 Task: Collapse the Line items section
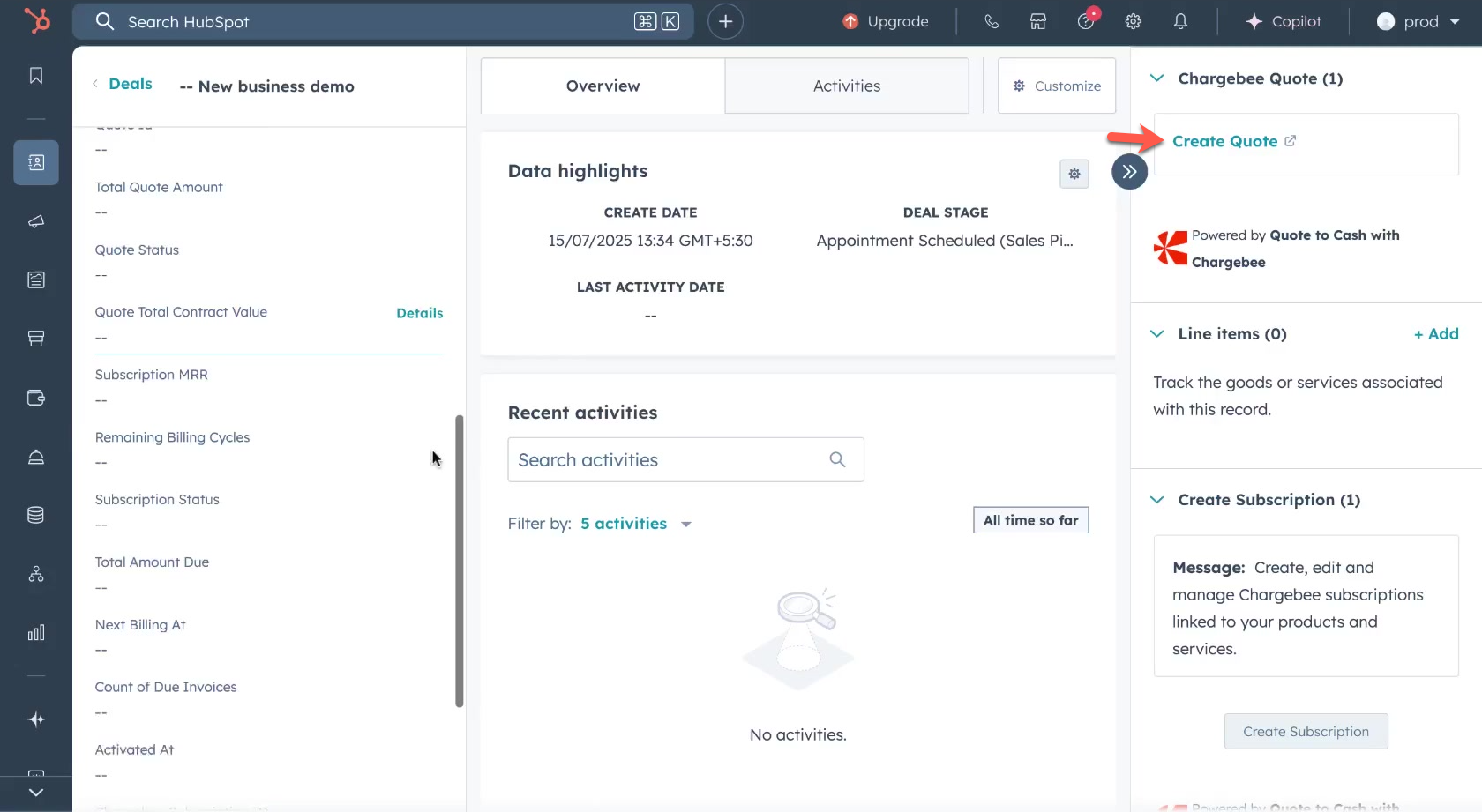(x=1156, y=334)
